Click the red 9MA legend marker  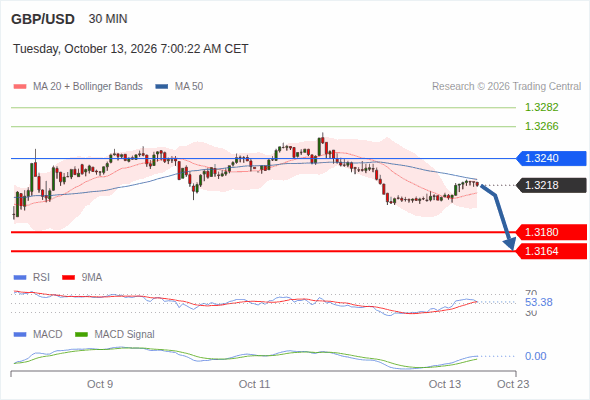coord(68,278)
